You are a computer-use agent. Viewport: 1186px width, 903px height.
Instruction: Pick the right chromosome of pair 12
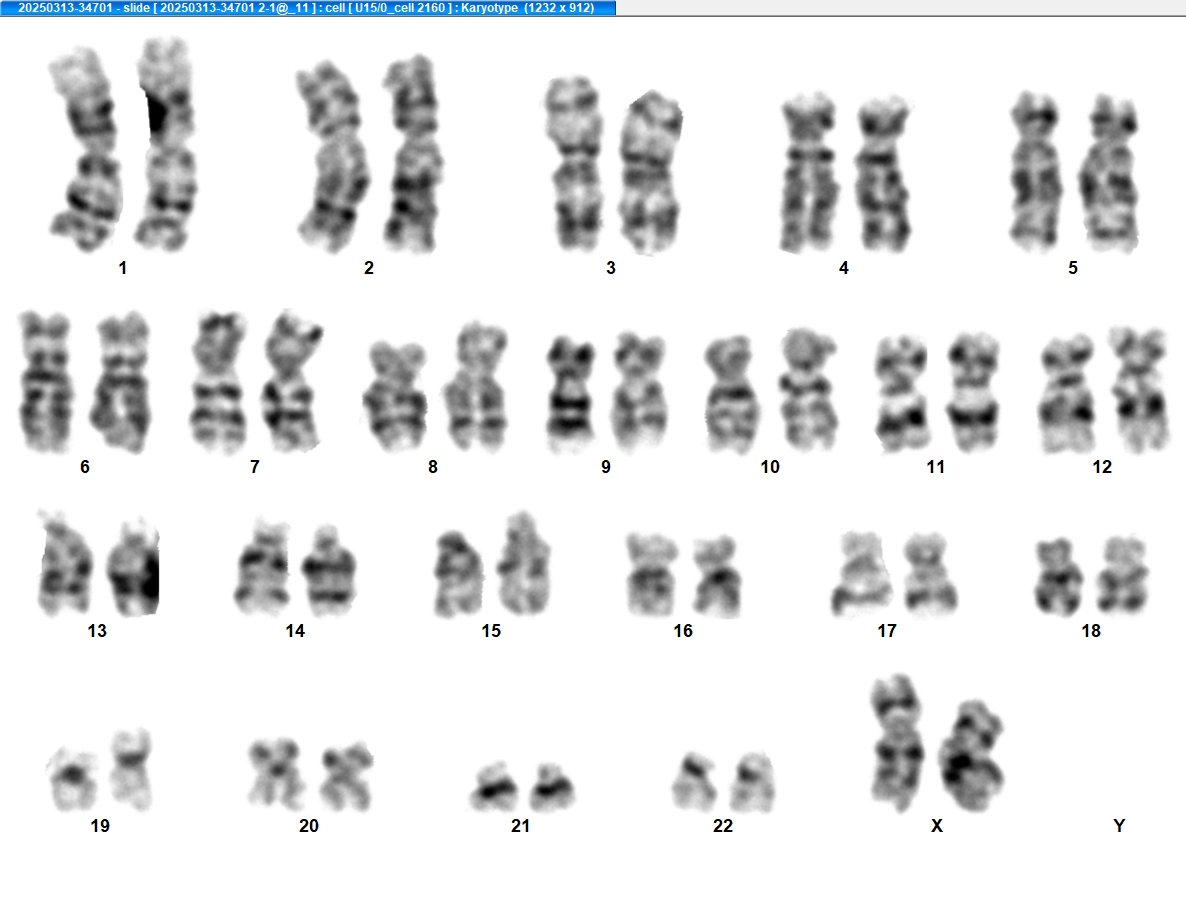pyautogui.click(x=1140, y=390)
